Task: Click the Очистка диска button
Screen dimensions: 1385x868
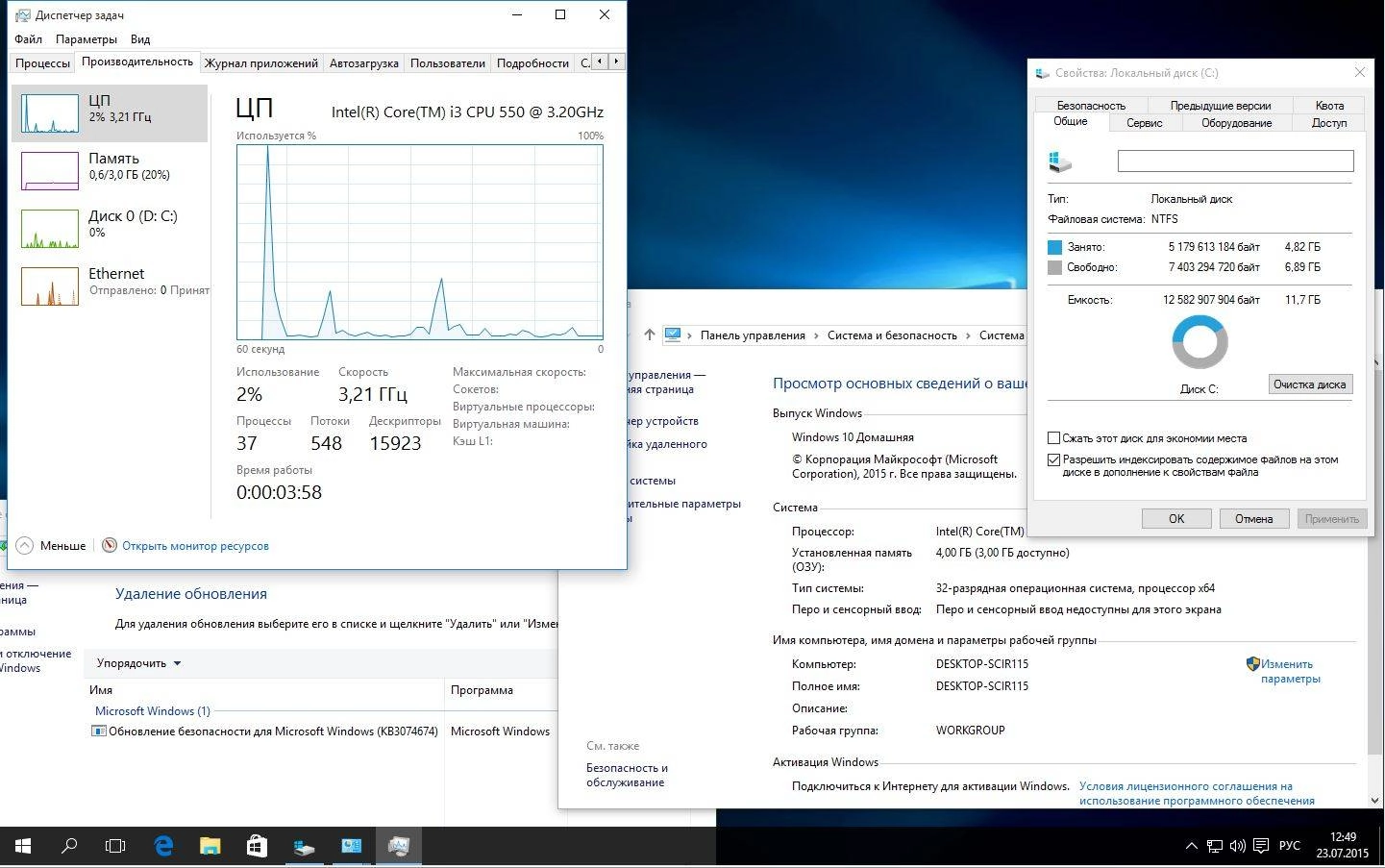Action: (x=1310, y=384)
